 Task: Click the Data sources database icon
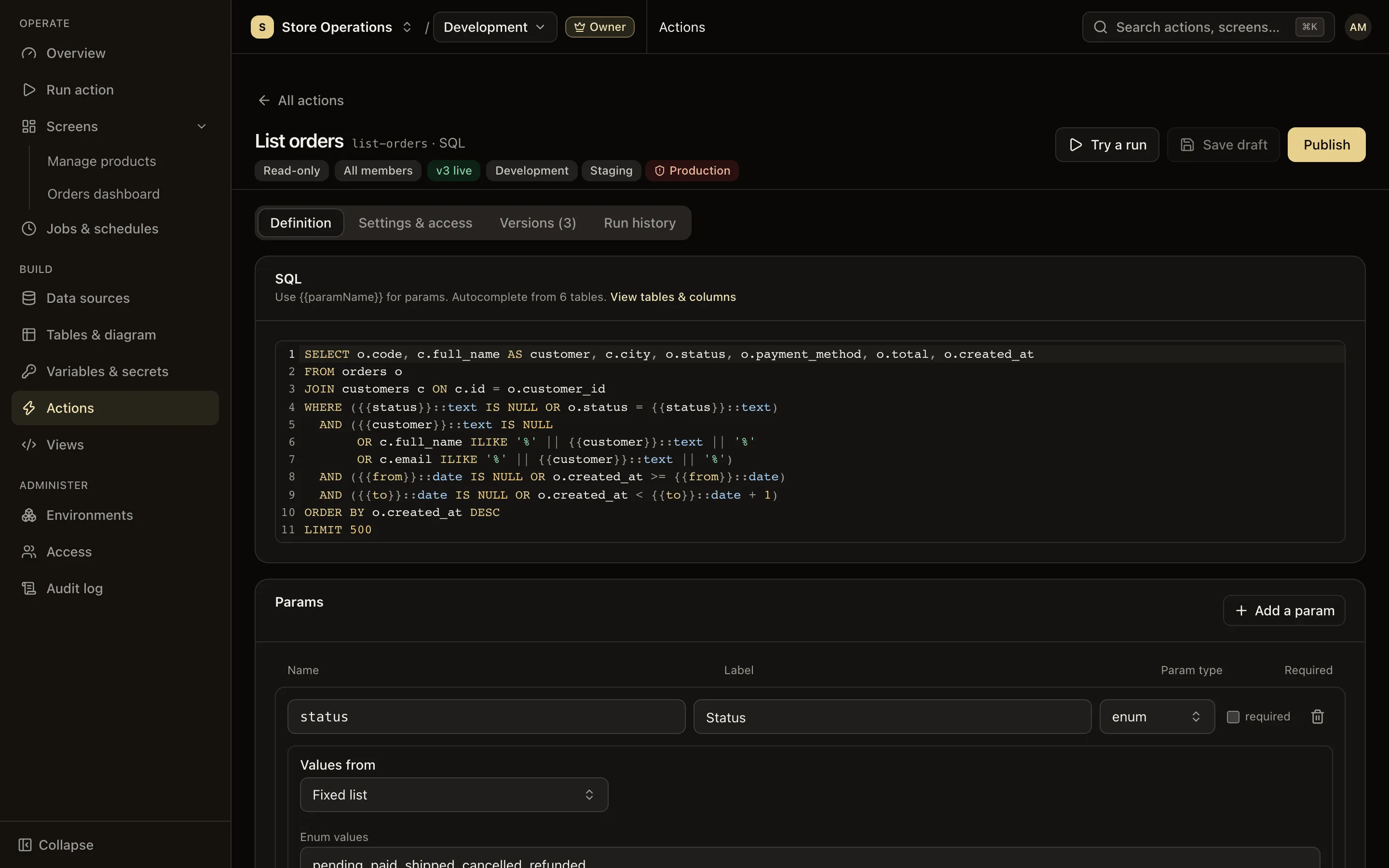coord(29,298)
